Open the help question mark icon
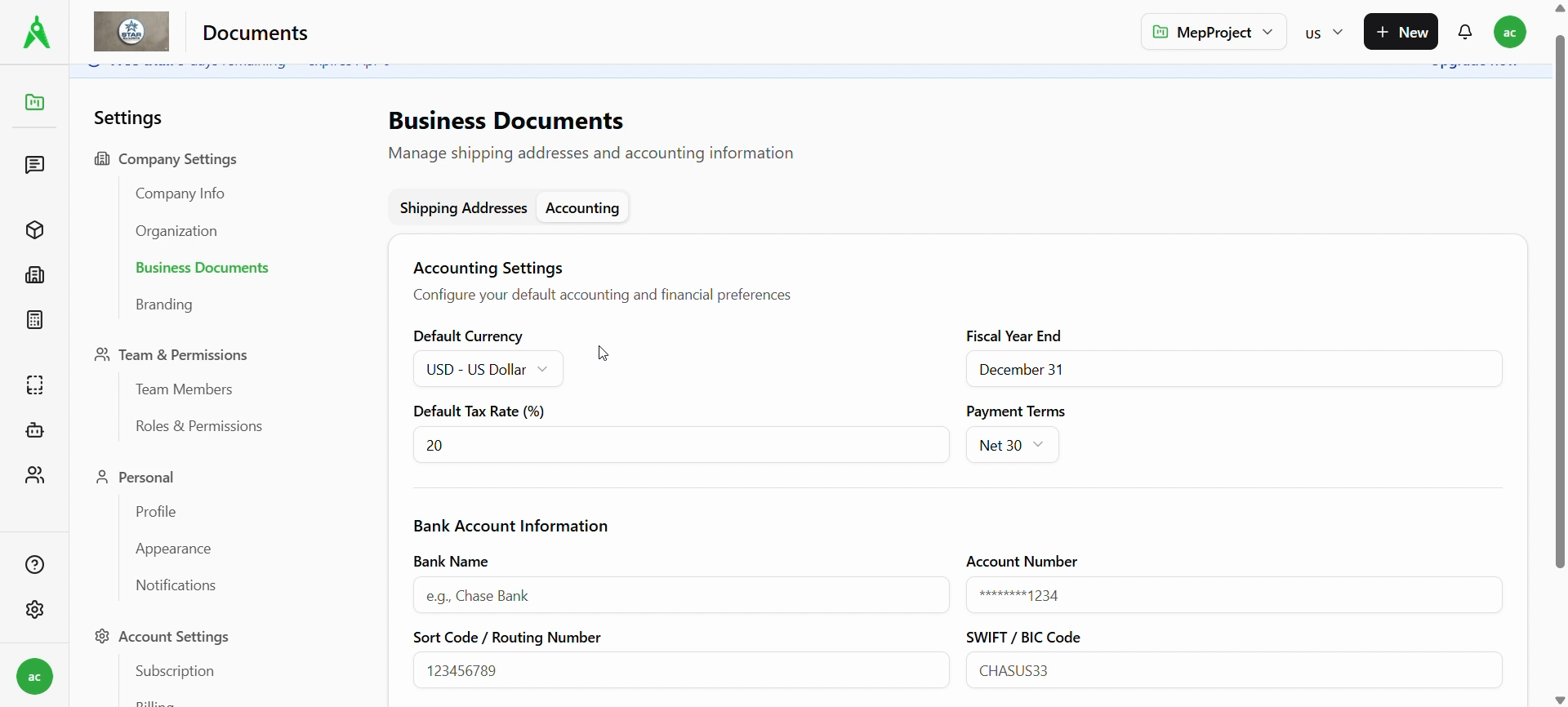Image resolution: width=1568 pixels, height=707 pixels. [34, 565]
